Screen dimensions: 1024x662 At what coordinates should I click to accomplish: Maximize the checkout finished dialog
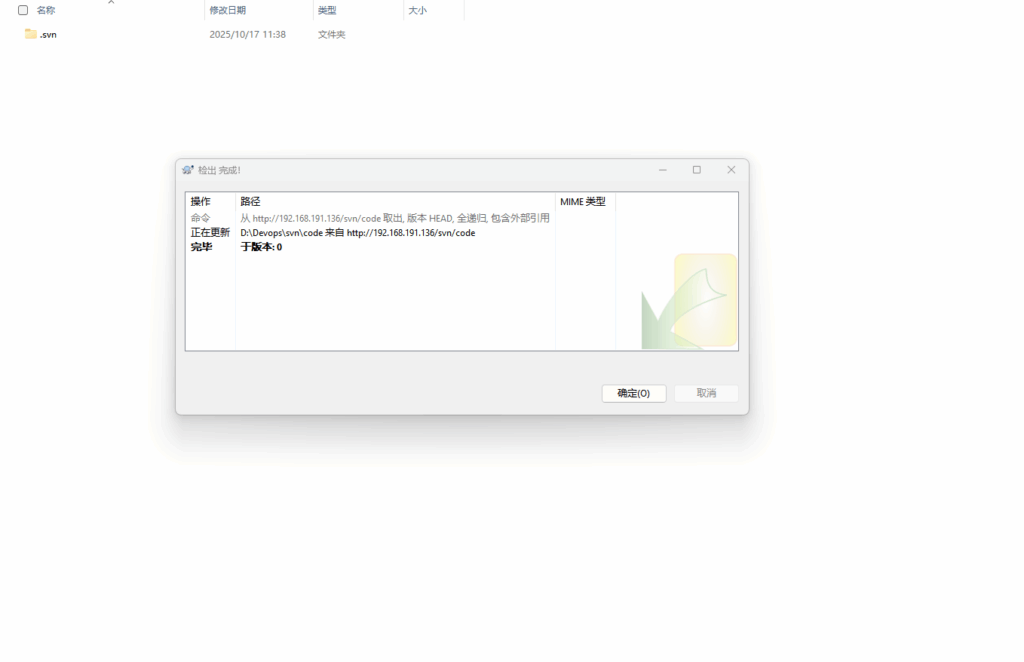click(x=697, y=170)
